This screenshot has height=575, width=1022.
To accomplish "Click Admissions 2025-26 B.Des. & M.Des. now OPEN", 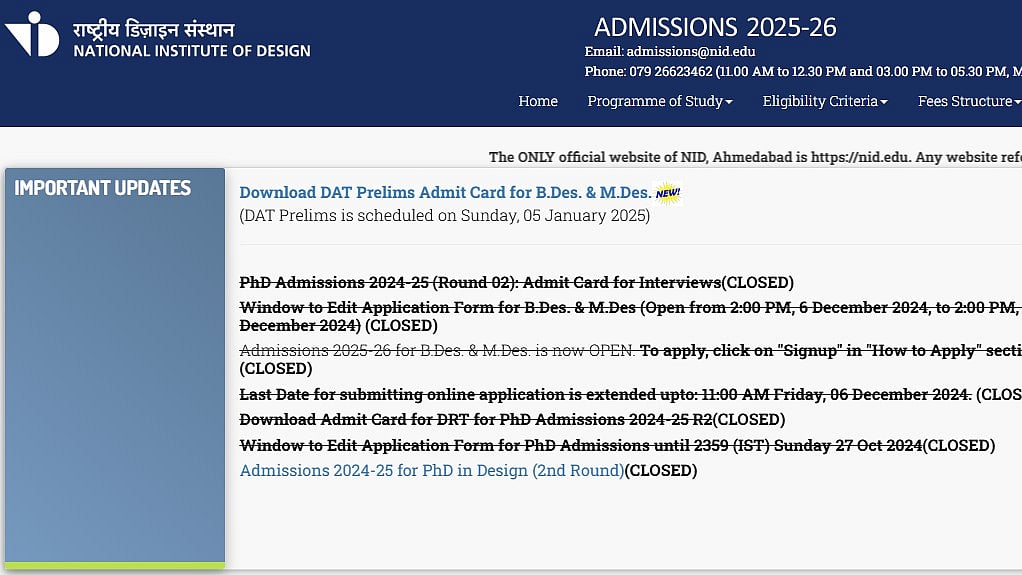I will pyautogui.click(x=437, y=350).
